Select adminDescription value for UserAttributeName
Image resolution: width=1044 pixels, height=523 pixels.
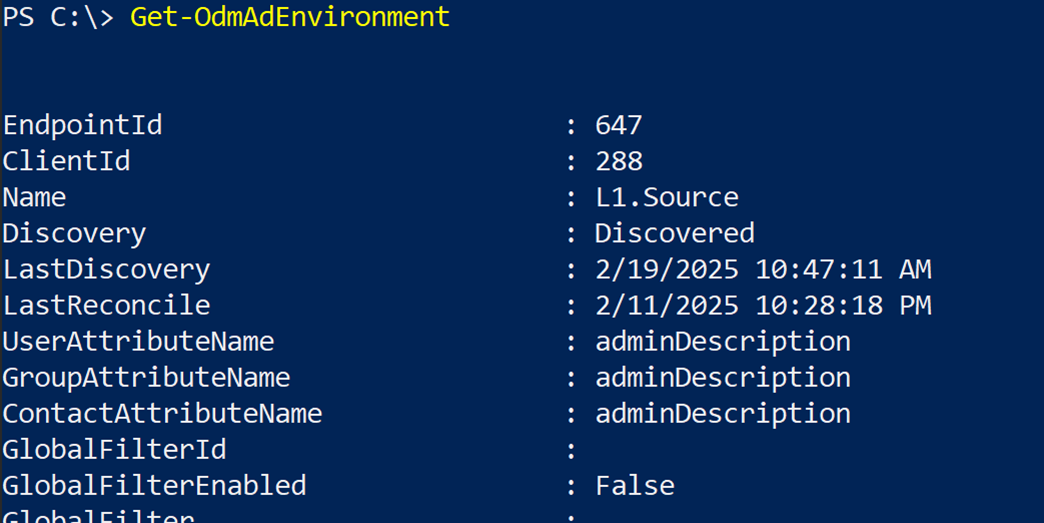(722, 341)
